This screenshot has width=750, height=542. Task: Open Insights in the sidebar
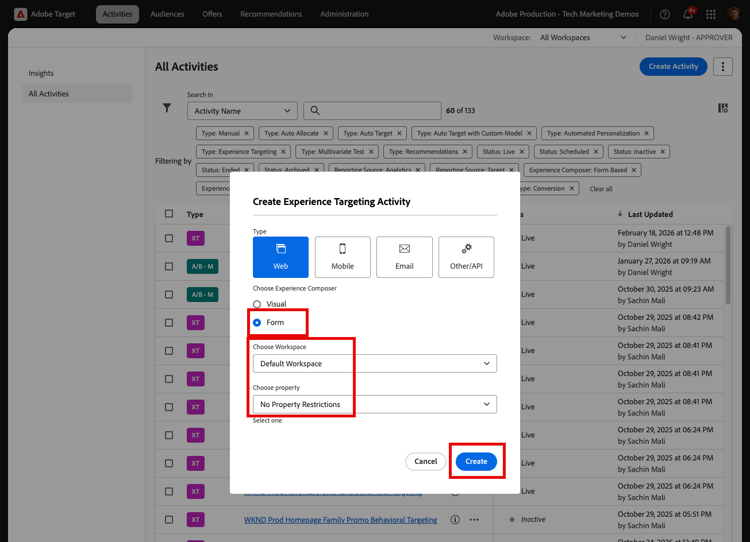[x=41, y=73]
